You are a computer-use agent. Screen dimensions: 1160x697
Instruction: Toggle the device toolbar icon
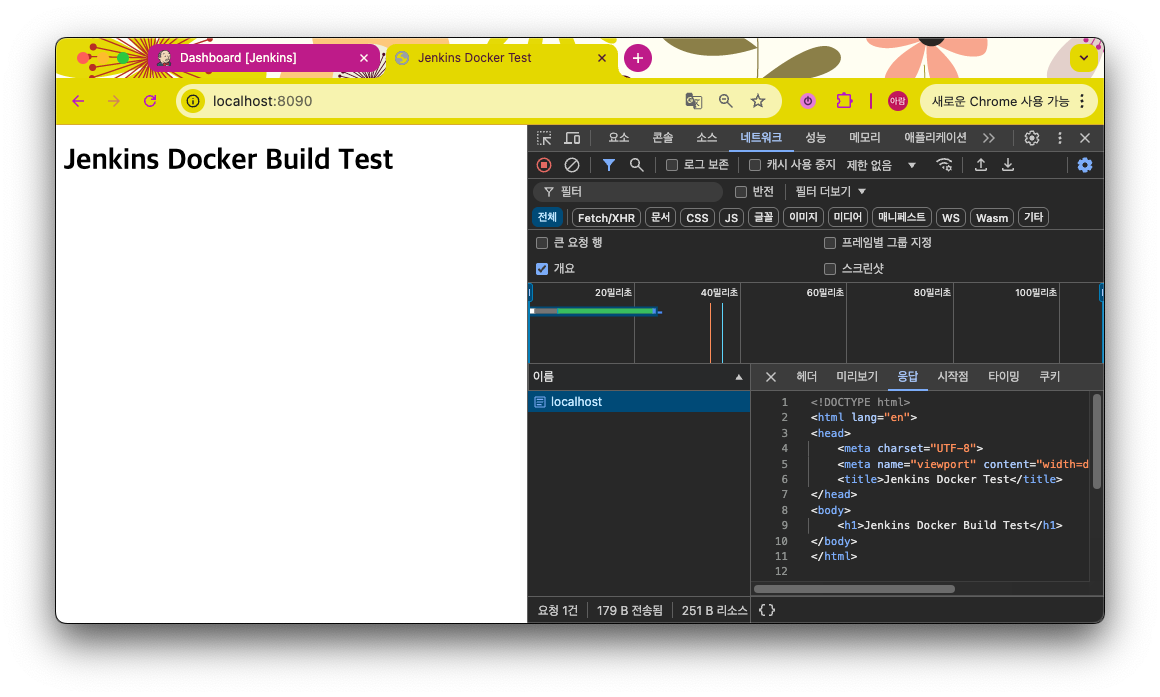point(572,138)
